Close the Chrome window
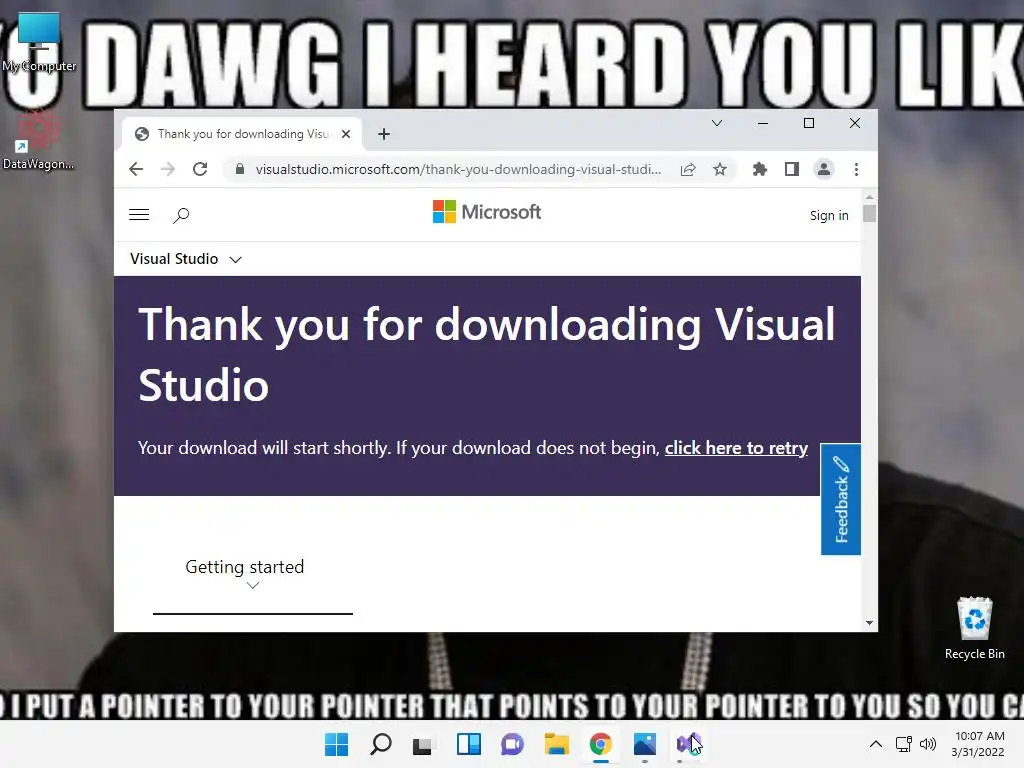 pyautogui.click(x=854, y=123)
